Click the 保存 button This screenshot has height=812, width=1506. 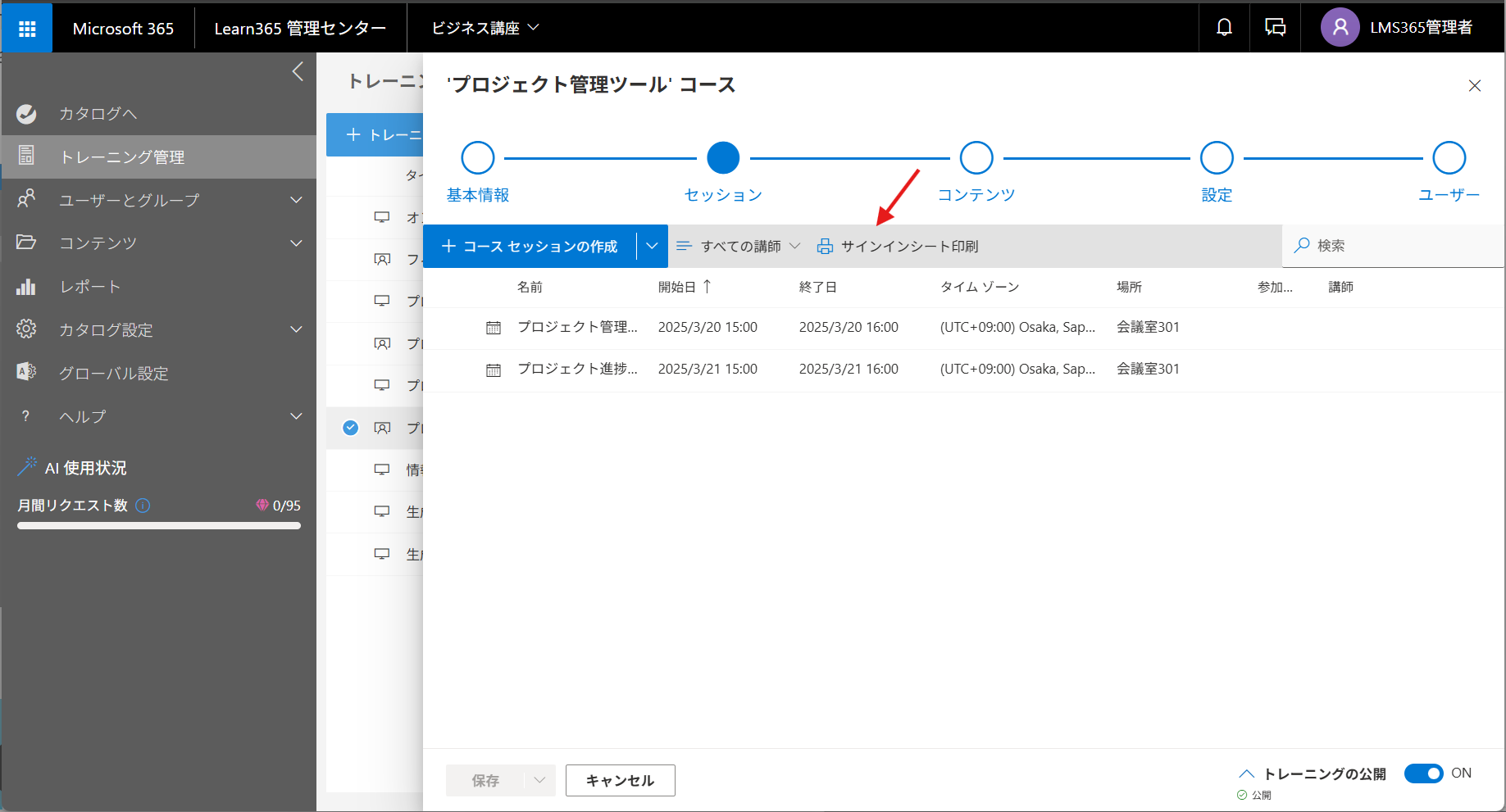click(485, 780)
